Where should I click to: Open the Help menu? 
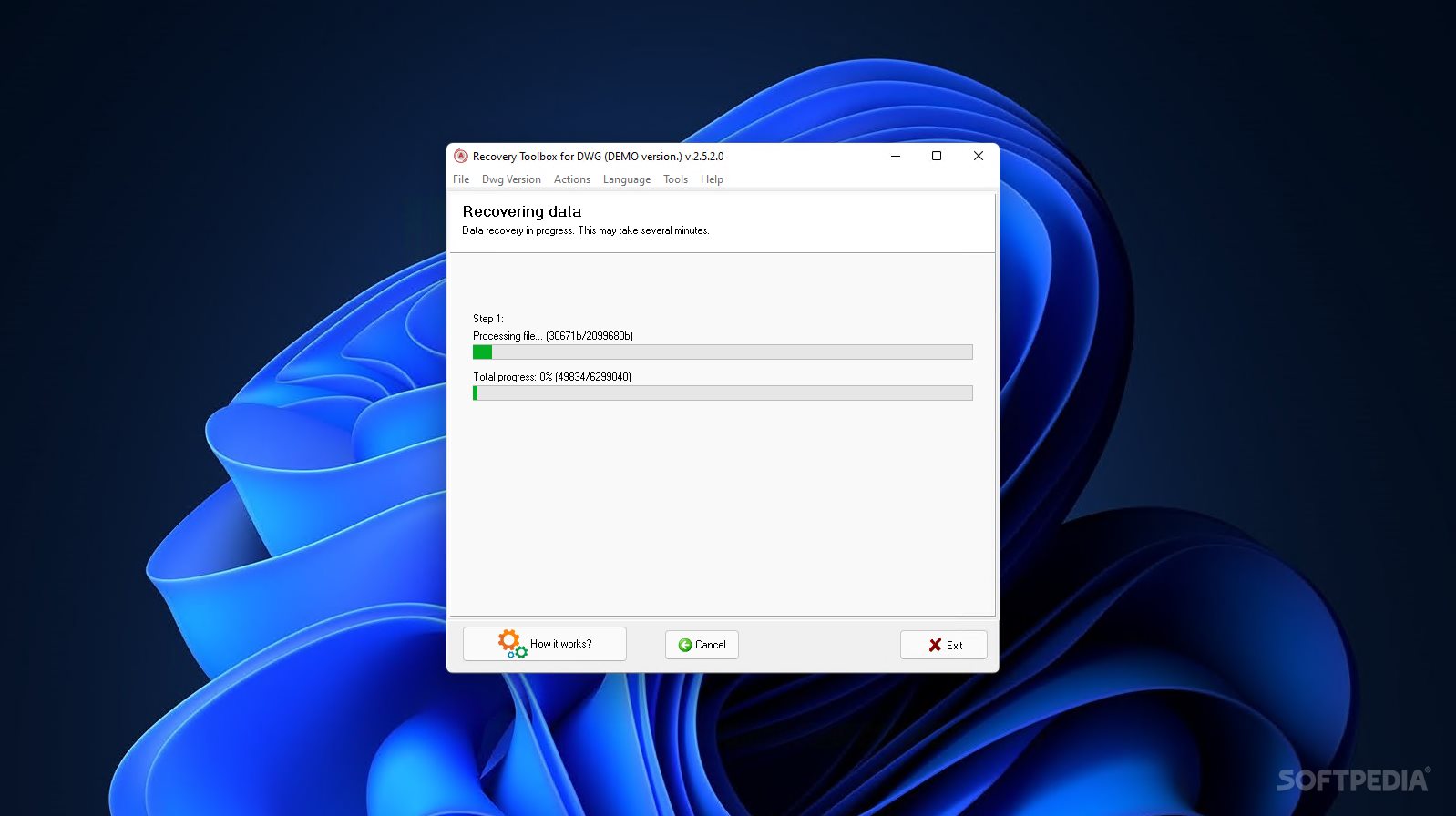tap(712, 179)
